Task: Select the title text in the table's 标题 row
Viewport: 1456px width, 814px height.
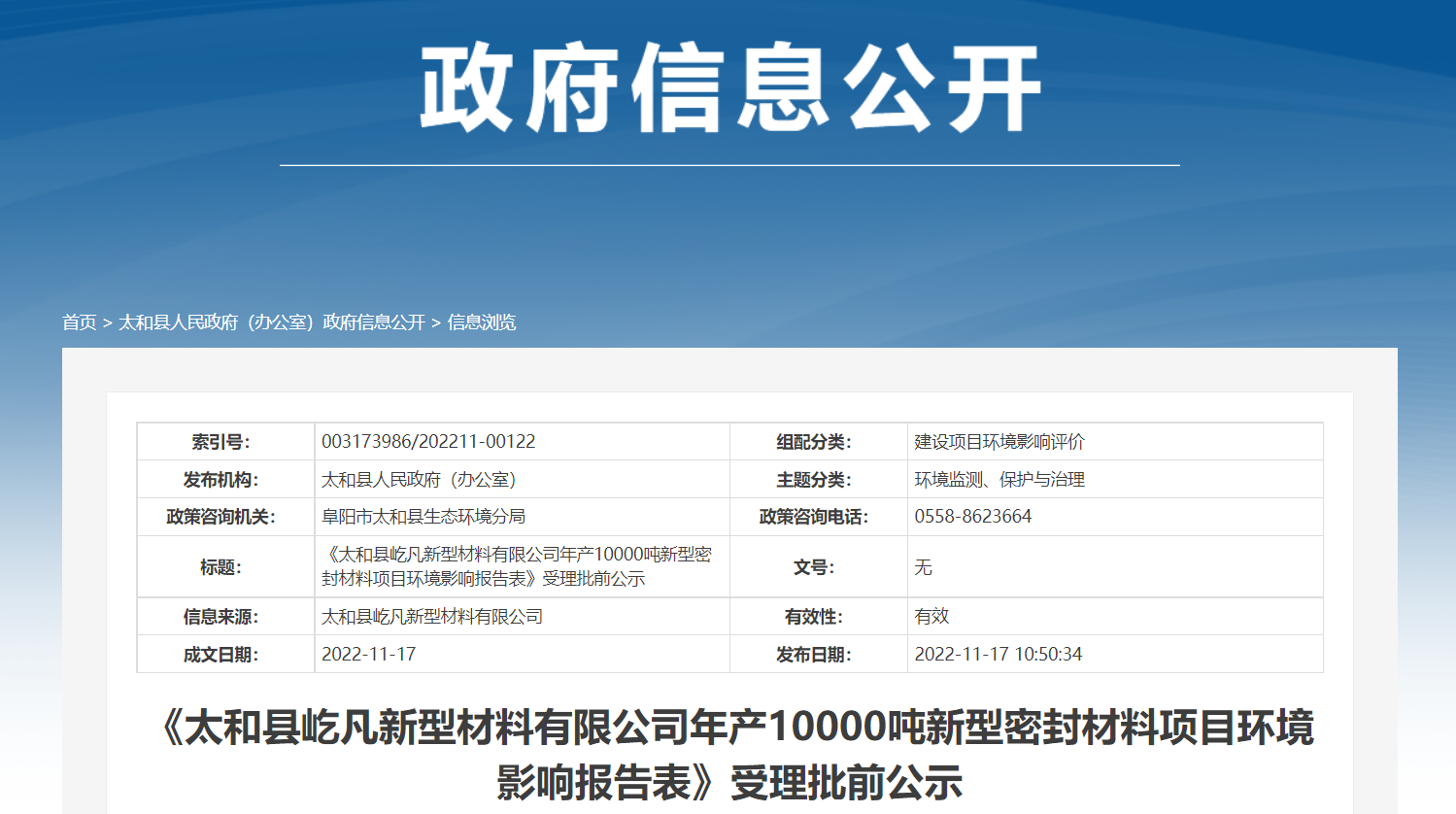Action: pyautogui.click(x=517, y=566)
